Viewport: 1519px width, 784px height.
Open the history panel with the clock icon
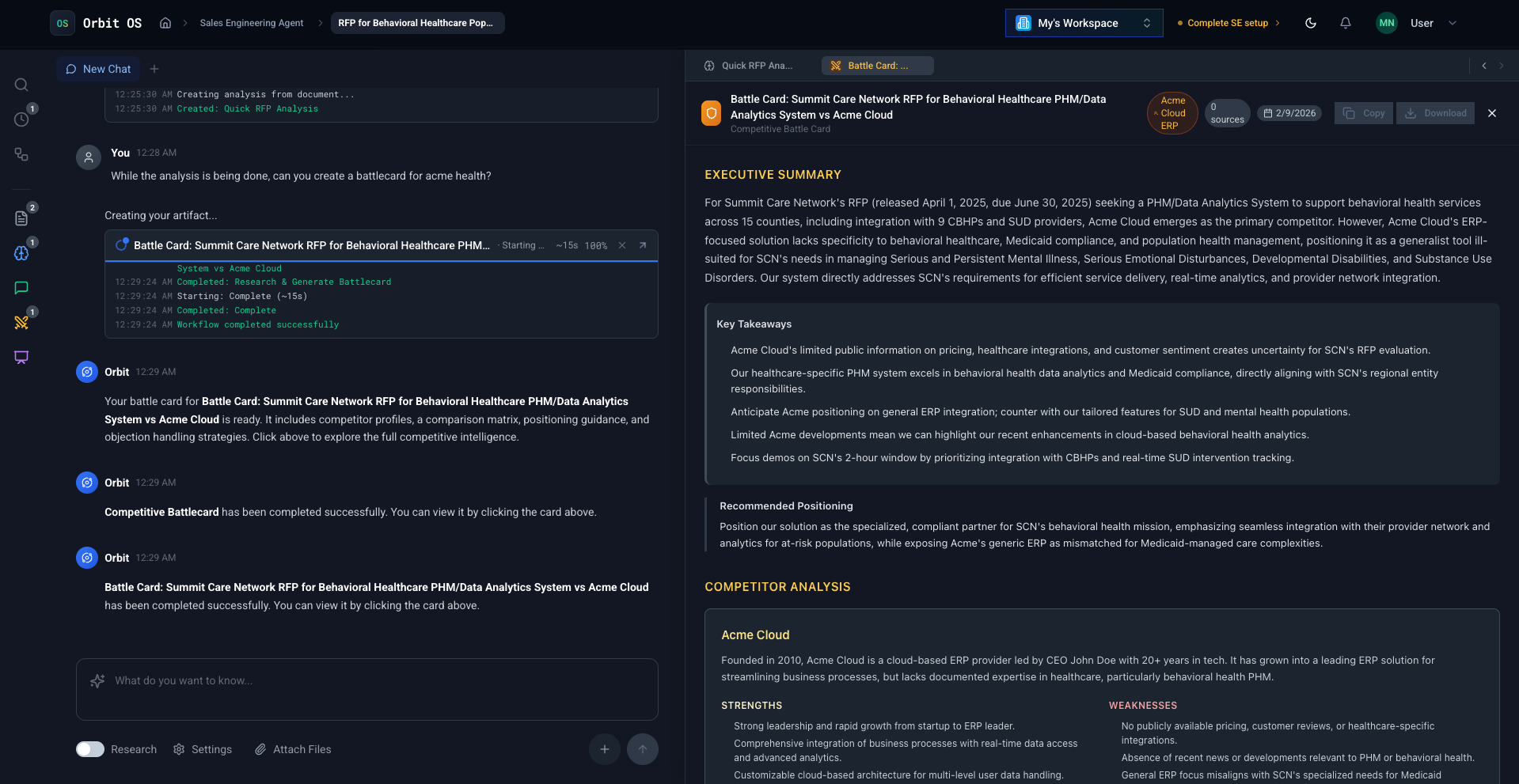pos(21,119)
